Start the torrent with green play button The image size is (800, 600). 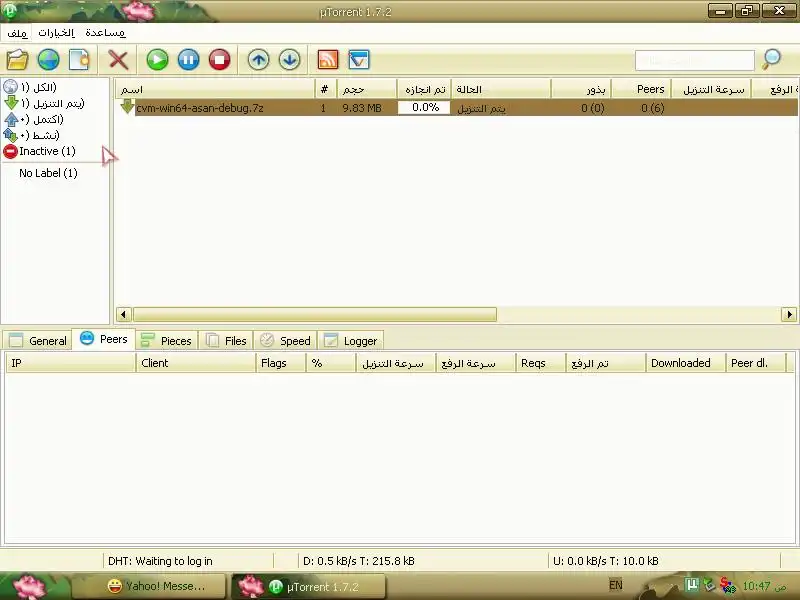(x=157, y=60)
